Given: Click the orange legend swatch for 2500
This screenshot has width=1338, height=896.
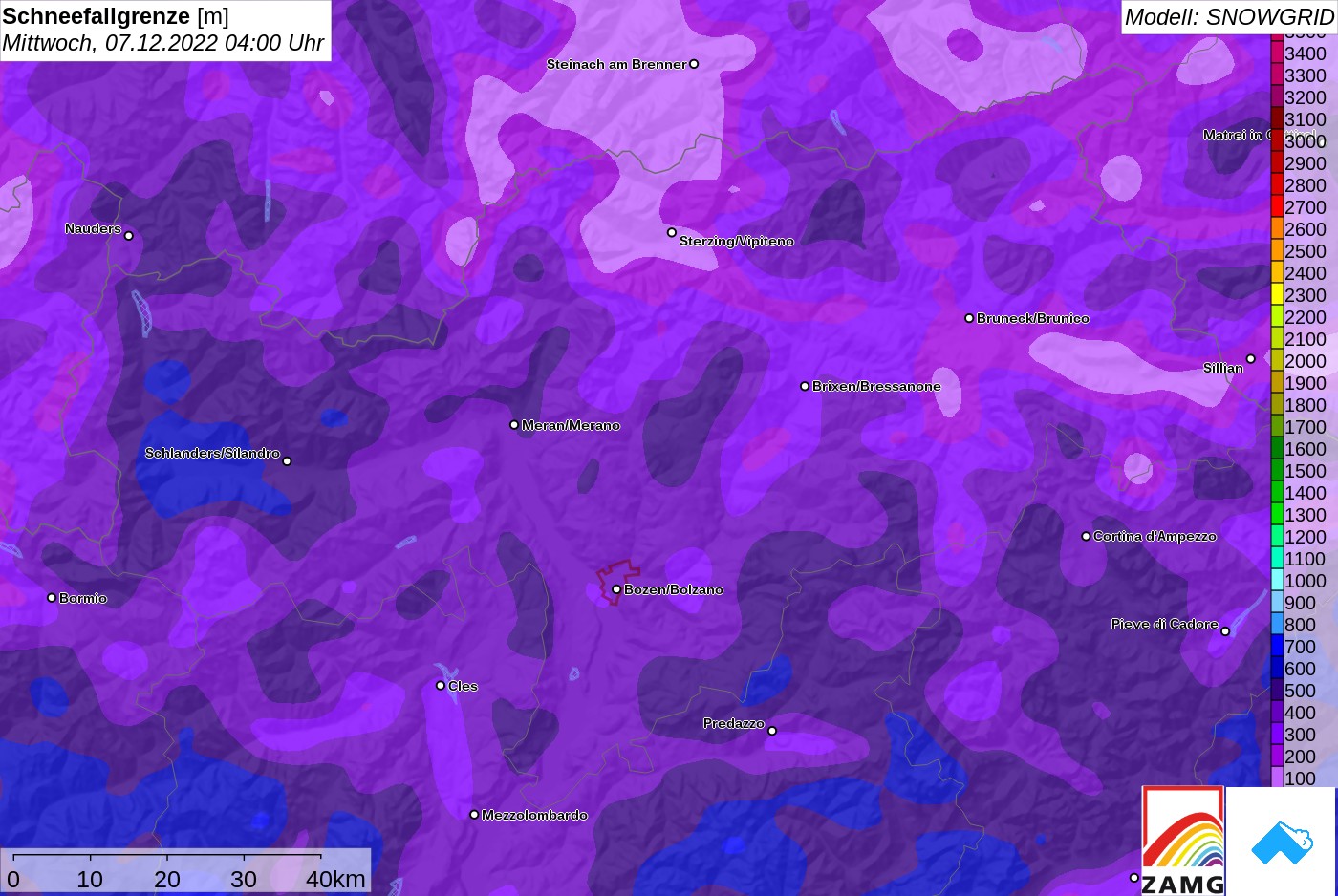Looking at the screenshot, I should [x=1277, y=250].
